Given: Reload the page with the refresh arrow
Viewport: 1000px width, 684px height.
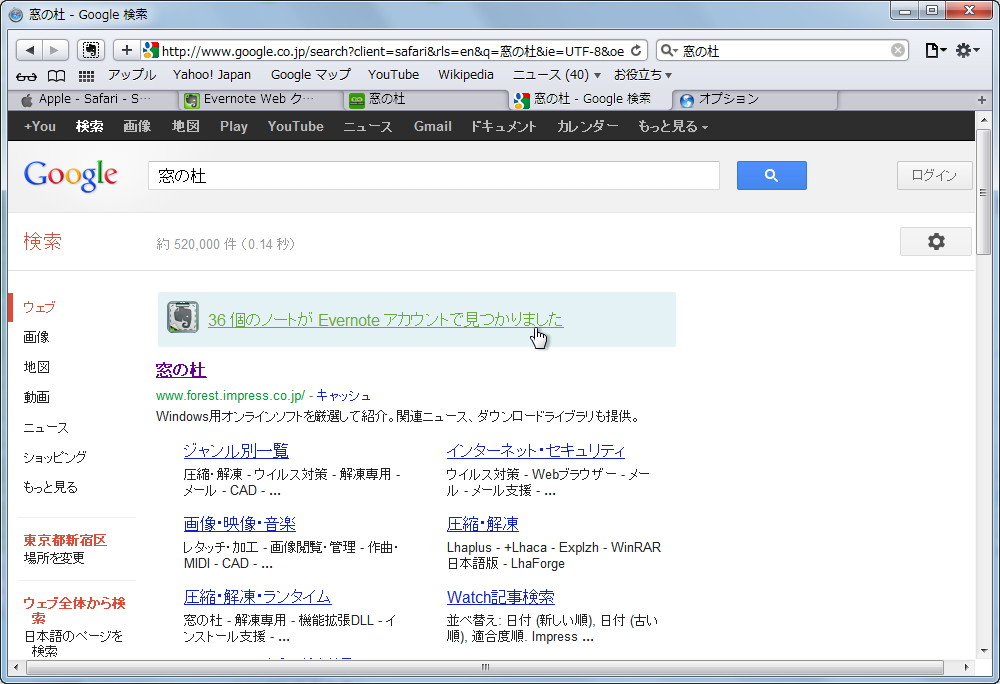Looking at the screenshot, I should coord(637,50).
